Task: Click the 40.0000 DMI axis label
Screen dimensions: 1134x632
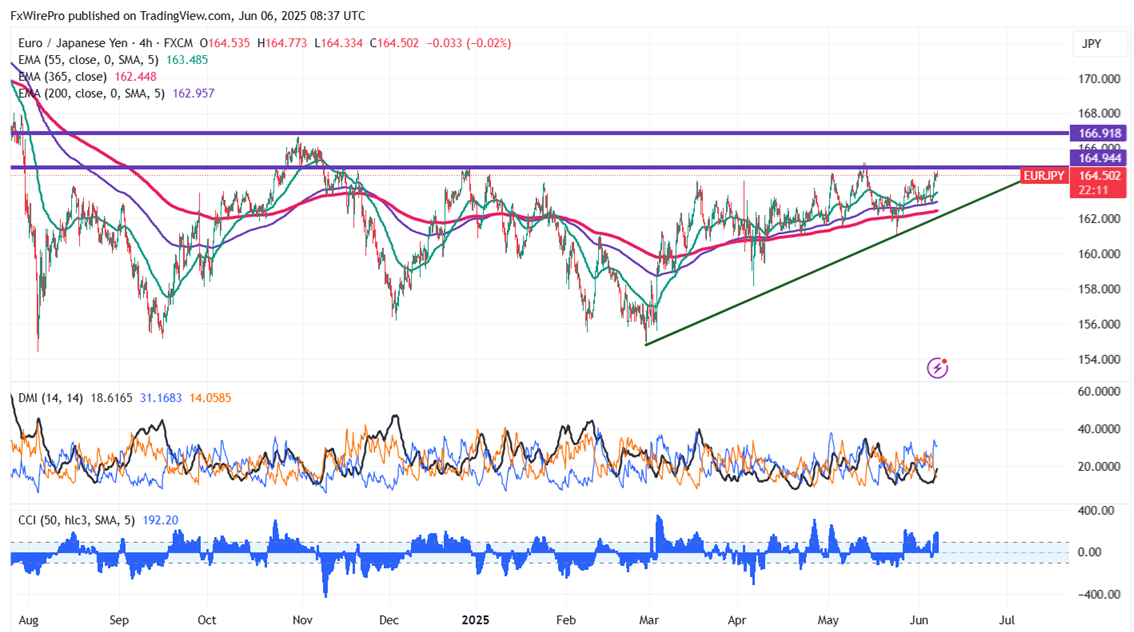Action: point(1099,429)
